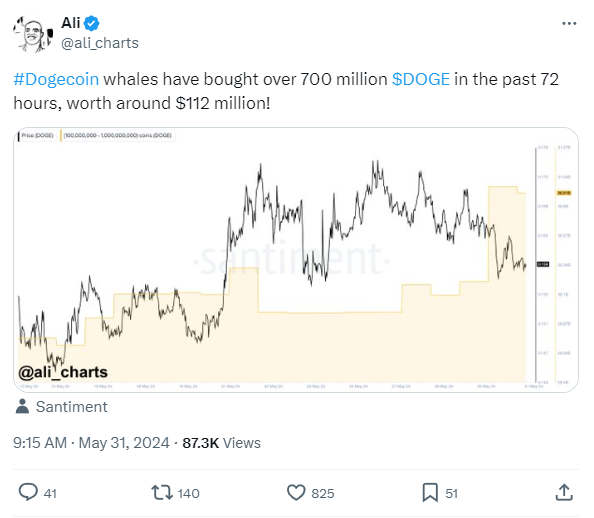The width and height of the screenshot is (594, 518).
Task: Bookmark this tweet
Action: click(430, 493)
